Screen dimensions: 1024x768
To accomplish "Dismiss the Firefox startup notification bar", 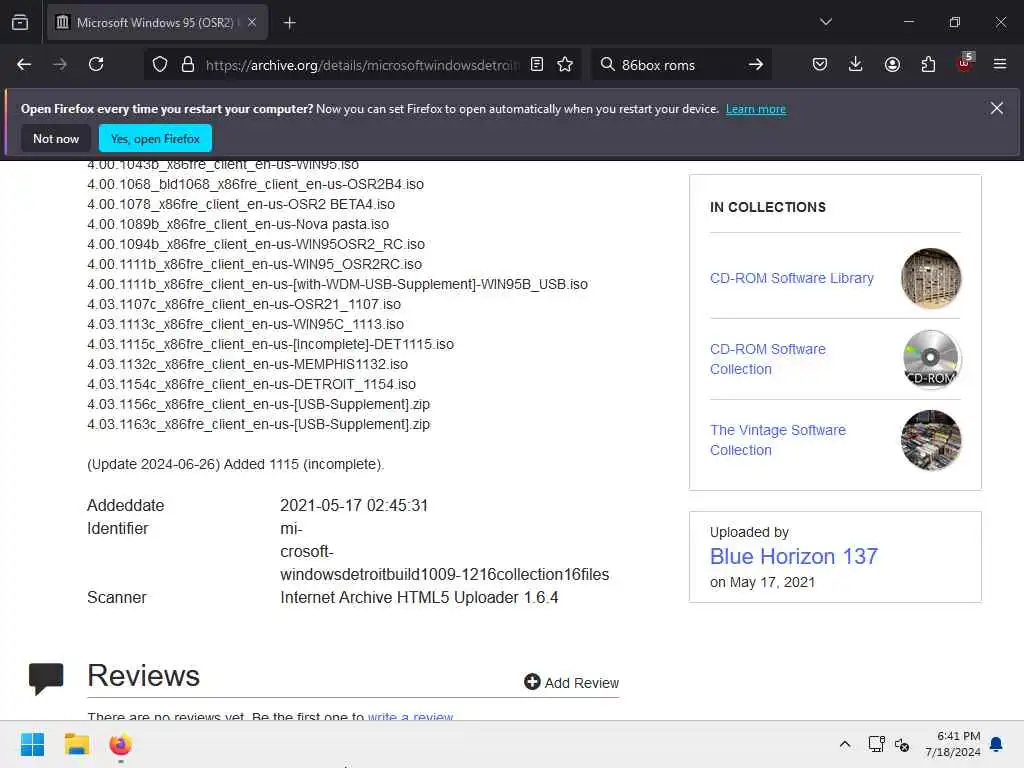I will click(996, 108).
